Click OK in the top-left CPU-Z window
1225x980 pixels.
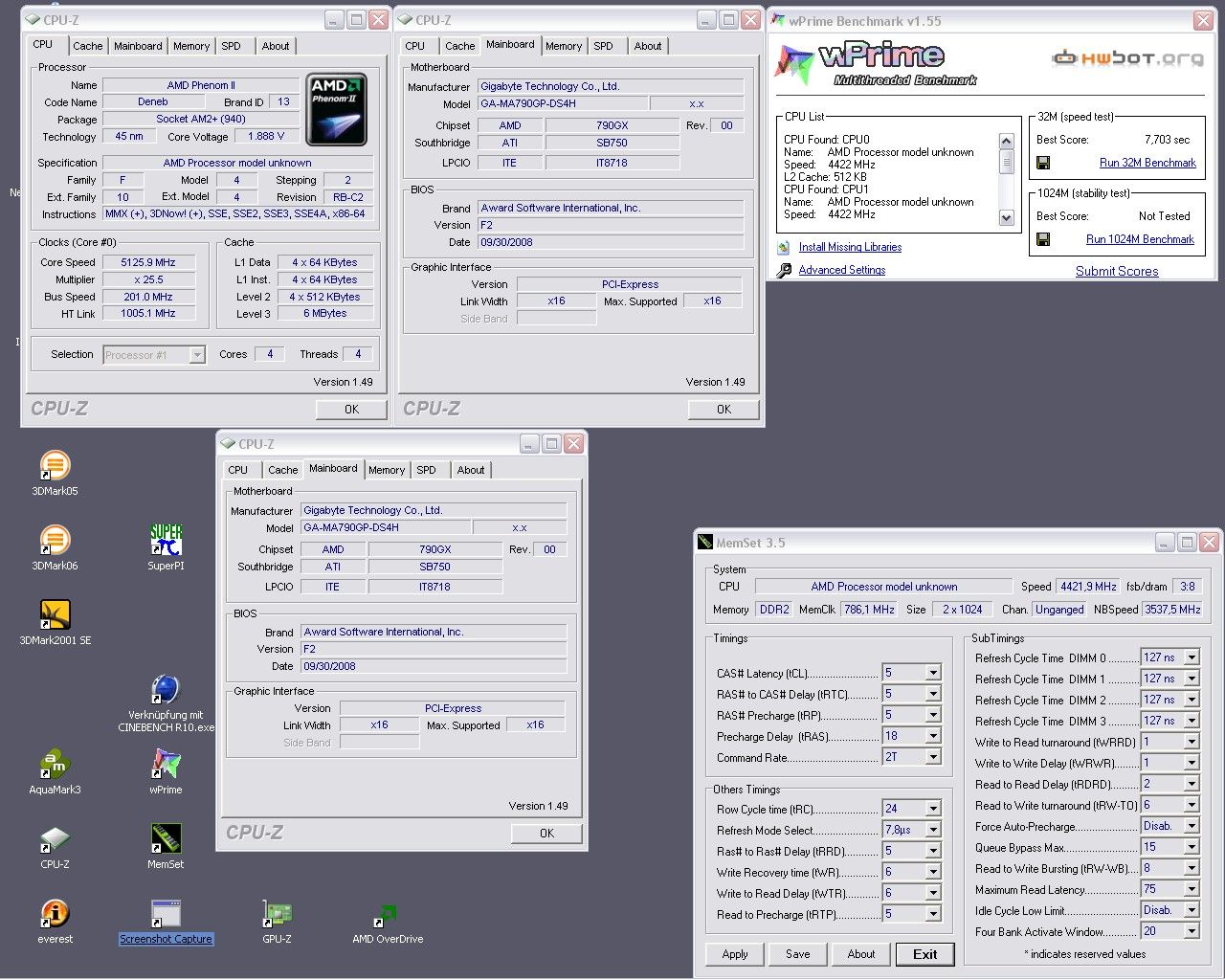351,409
